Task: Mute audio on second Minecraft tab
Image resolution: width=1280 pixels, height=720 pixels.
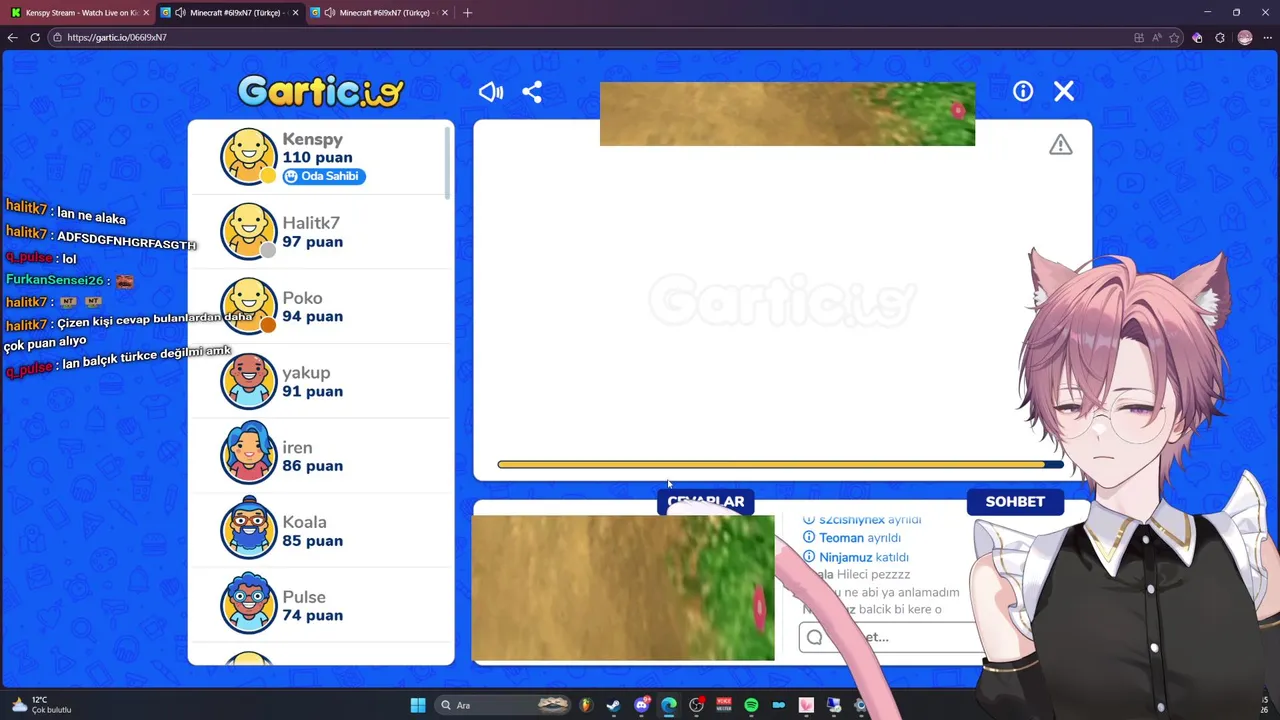Action: click(330, 13)
